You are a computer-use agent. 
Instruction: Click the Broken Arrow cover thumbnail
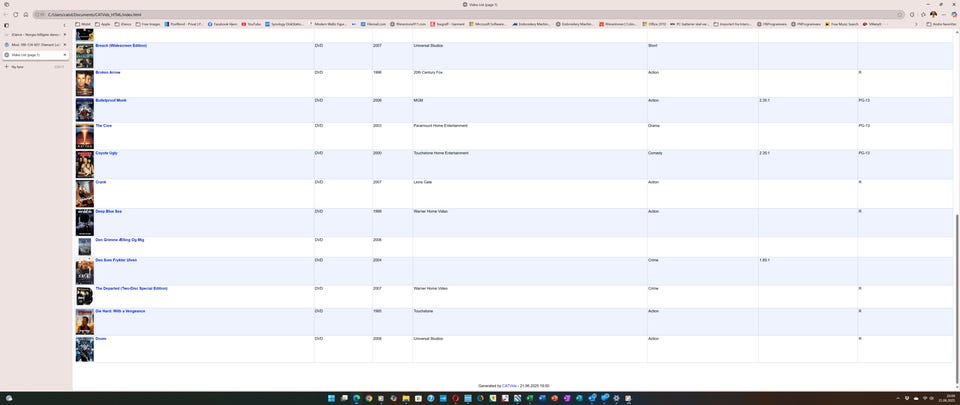coord(84,83)
